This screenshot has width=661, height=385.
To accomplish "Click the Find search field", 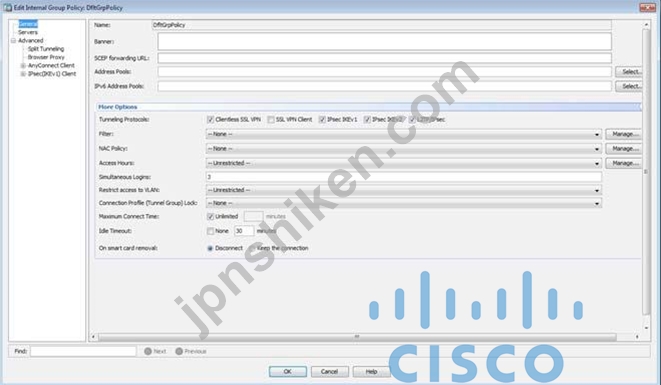I will click(x=83, y=351).
